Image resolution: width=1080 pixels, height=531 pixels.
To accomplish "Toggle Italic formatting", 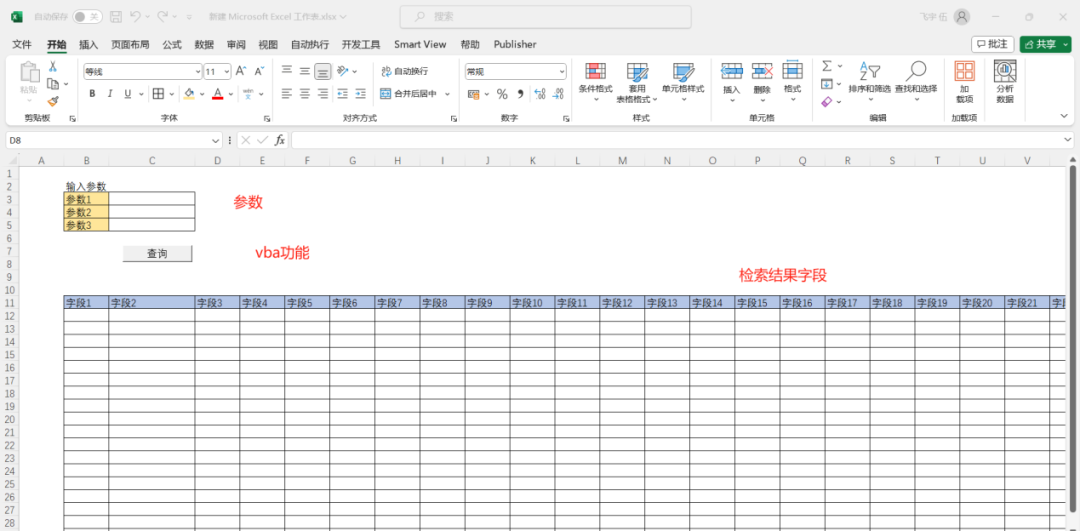I will click(109, 94).
